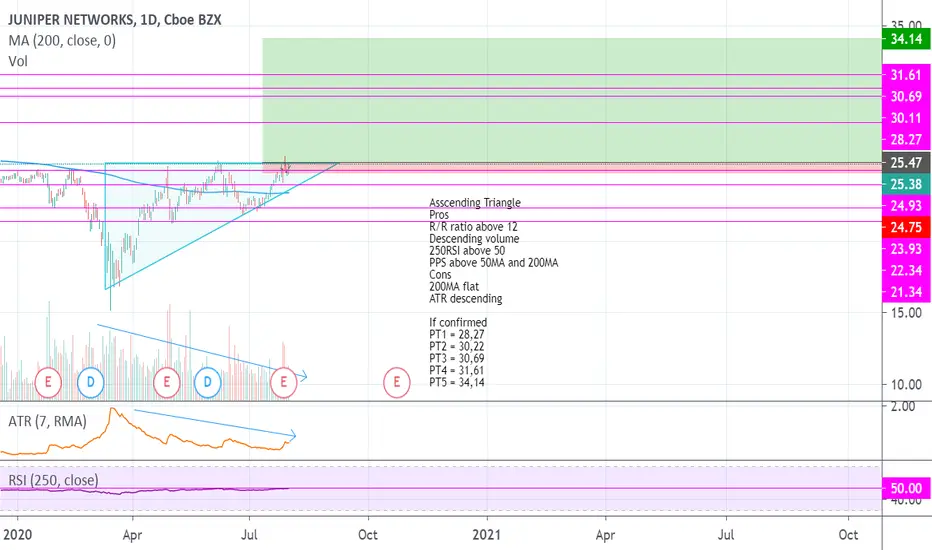932x550 pixels.
Task: Click the 2.00 ATR axis tick
Action: (902, 407)
